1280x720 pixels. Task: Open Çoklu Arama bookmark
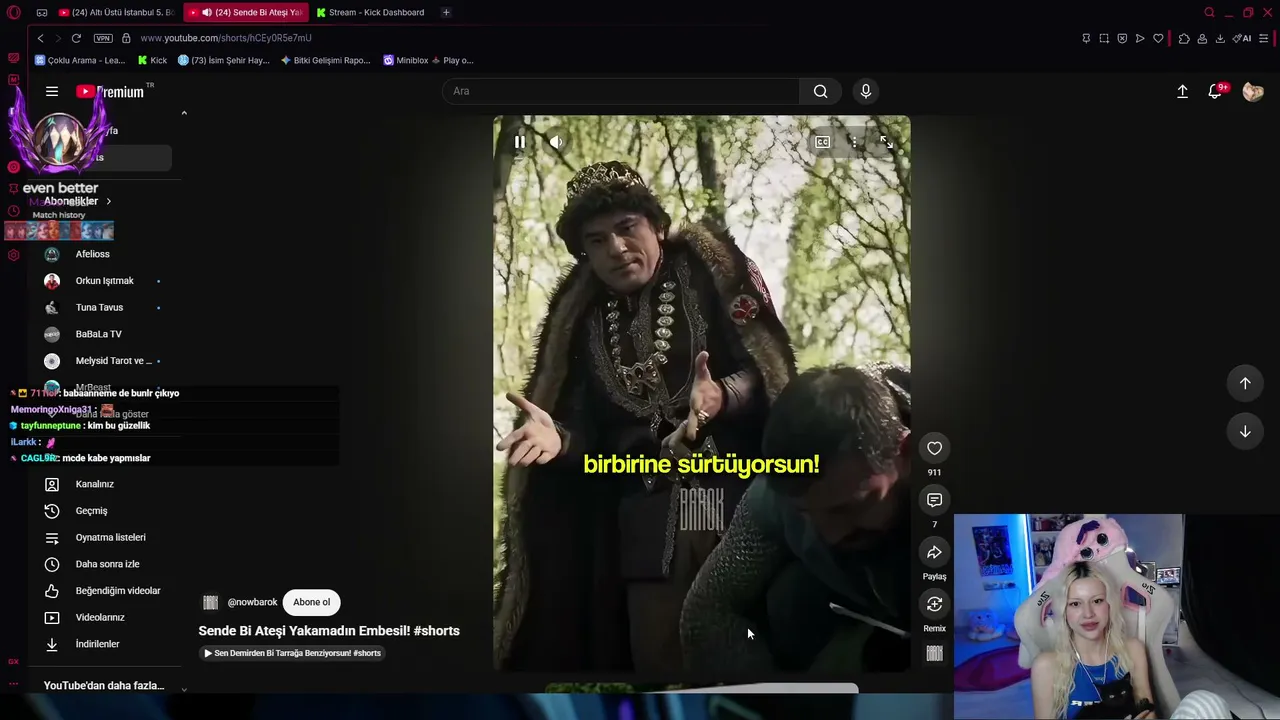pyautogui.click(x=80, y=60)
